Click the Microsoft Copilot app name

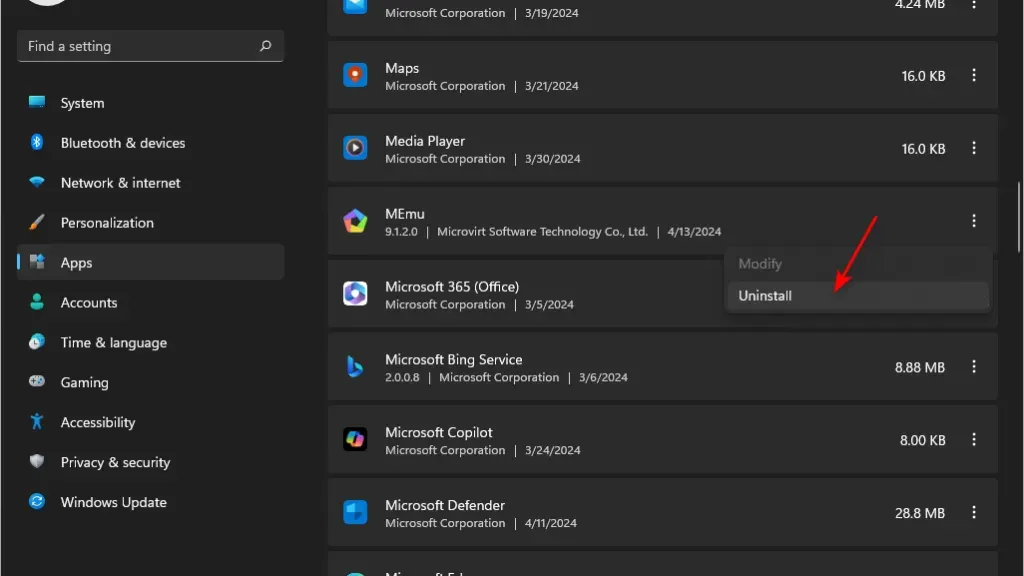438,432
